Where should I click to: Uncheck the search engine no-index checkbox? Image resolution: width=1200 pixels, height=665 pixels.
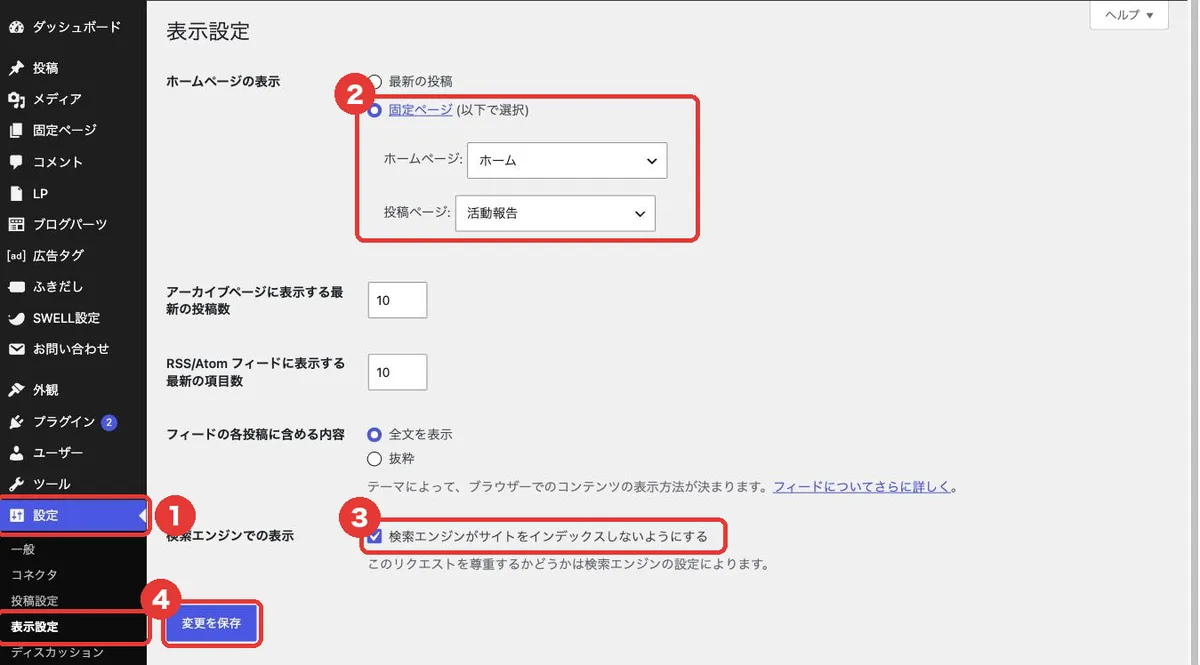(375, 537)
